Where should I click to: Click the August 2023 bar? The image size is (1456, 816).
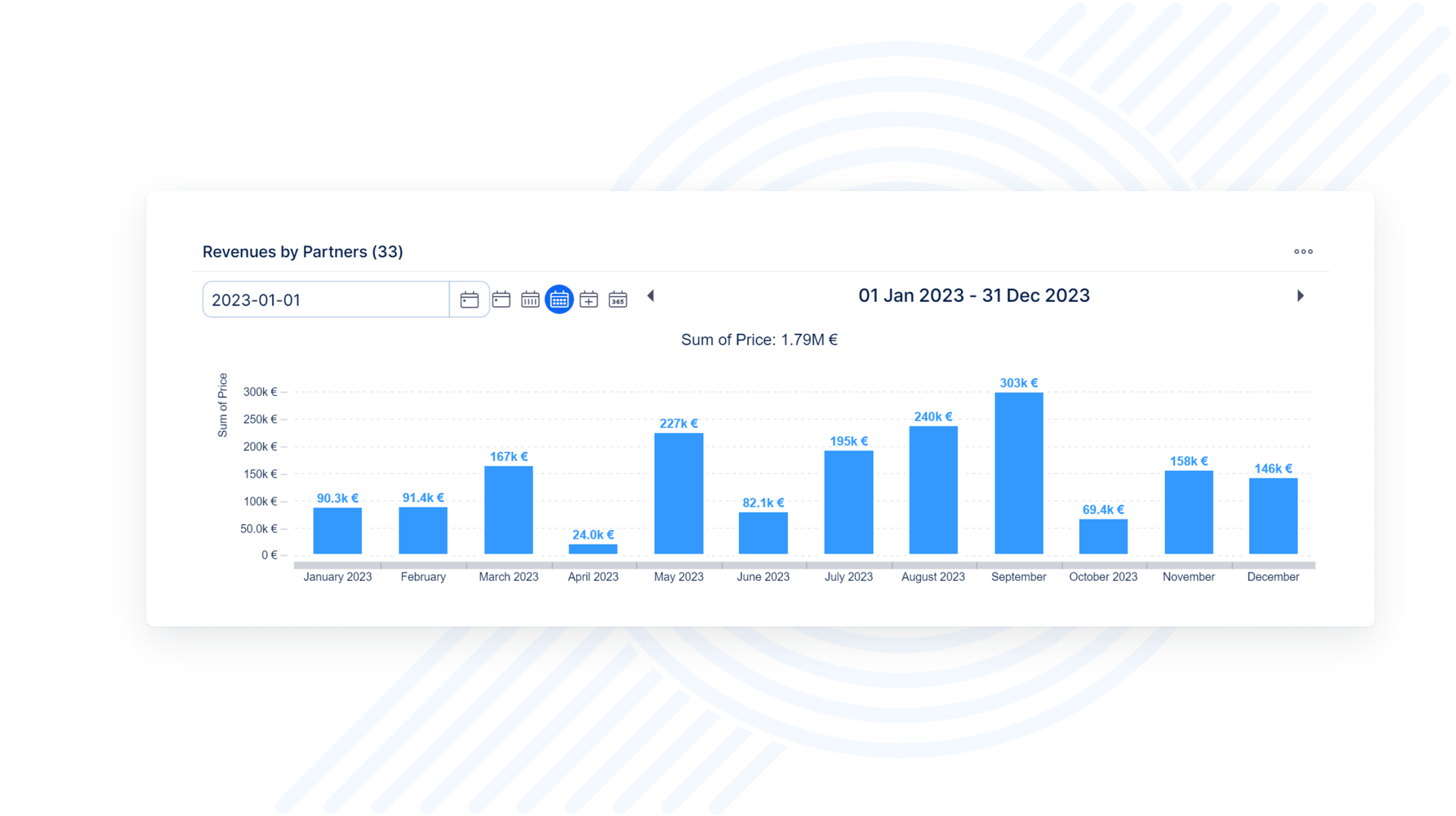coord(933,490)
